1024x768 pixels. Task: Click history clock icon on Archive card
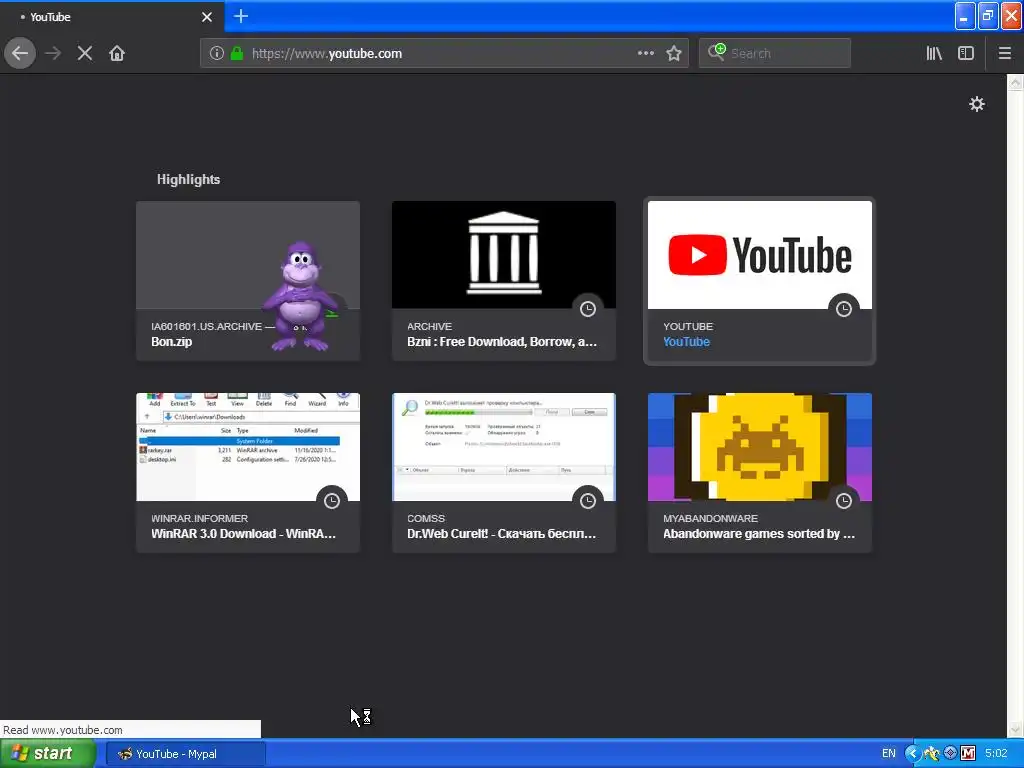pyautogui.click(x=588, y=309)
